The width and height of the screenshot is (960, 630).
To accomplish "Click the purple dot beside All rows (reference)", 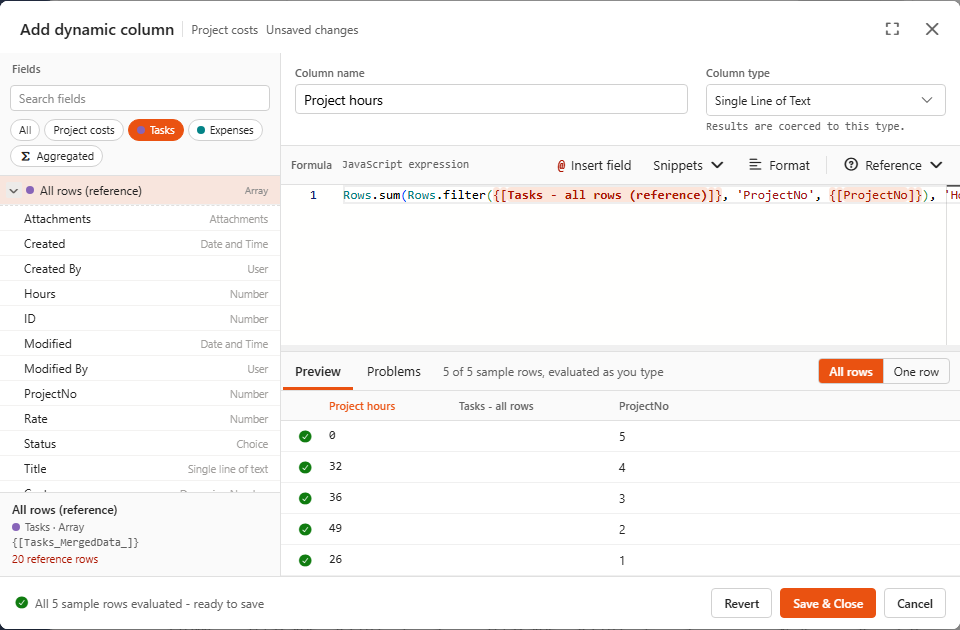I will [x=30, y=190].
